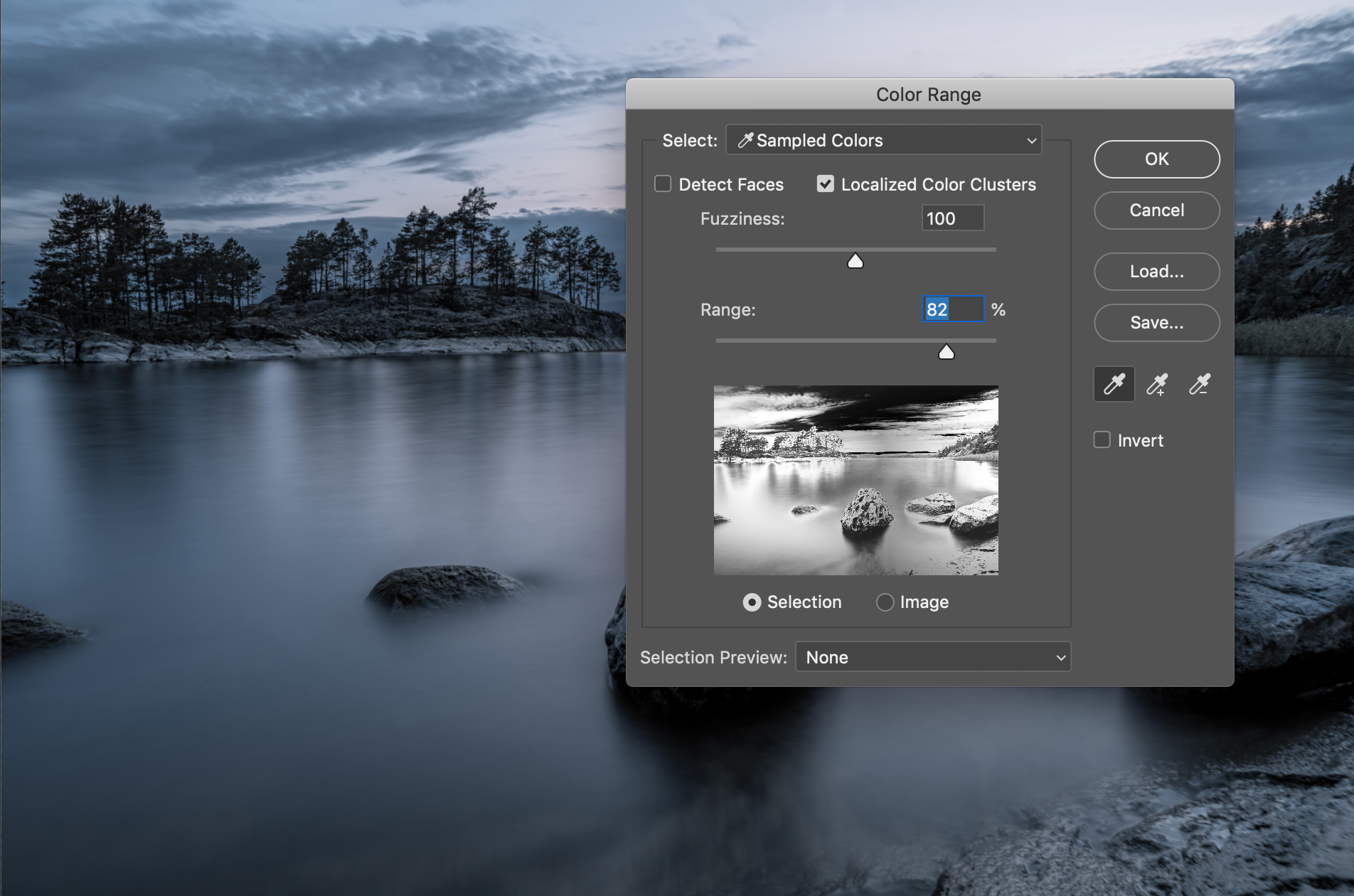
Task: Expand the Selection Preview dropdown
Action: (x=932, y=657)
